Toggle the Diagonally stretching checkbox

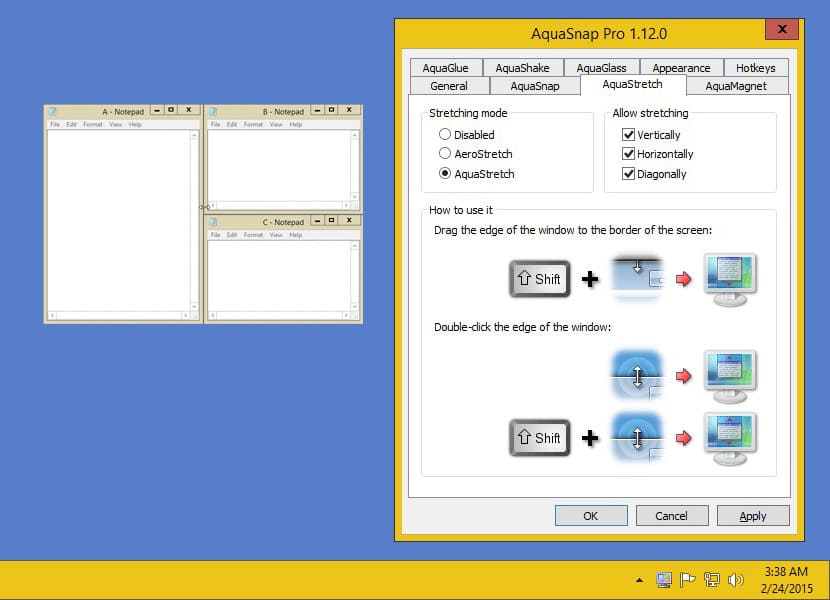654,174
